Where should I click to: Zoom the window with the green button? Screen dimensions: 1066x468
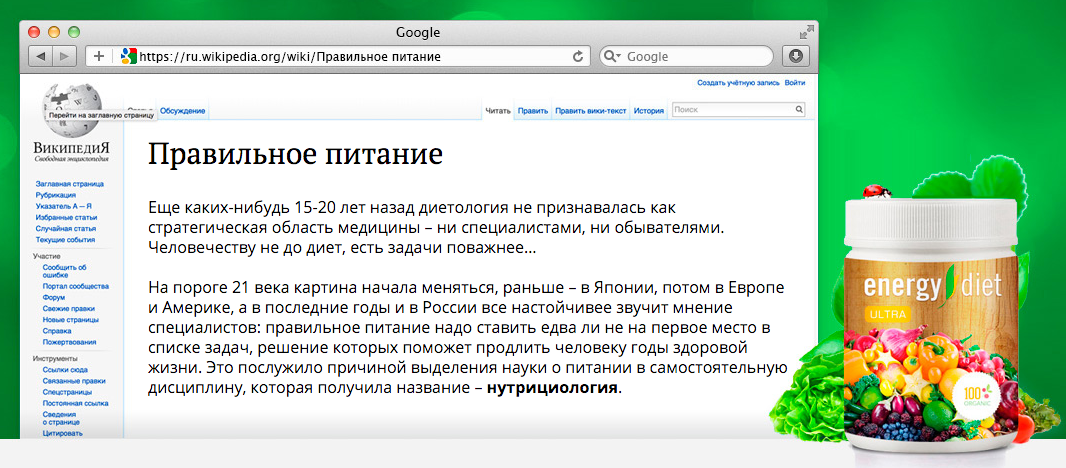(73, 31)
